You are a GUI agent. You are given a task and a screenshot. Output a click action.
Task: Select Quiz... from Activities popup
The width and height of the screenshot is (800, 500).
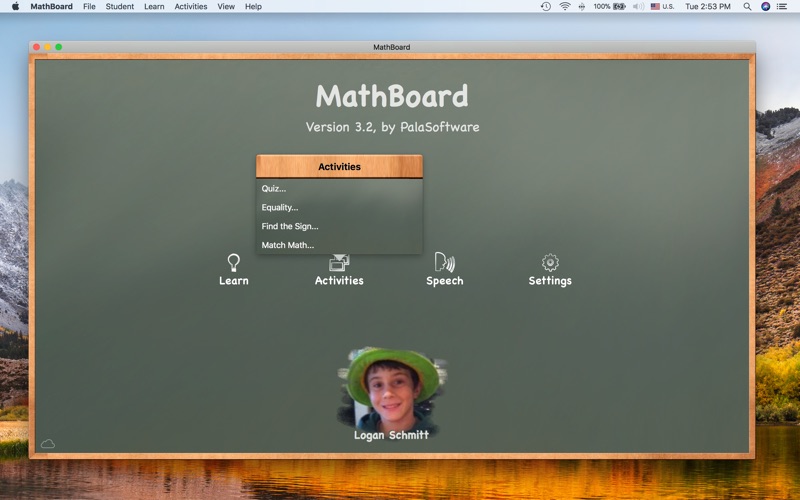274,188
